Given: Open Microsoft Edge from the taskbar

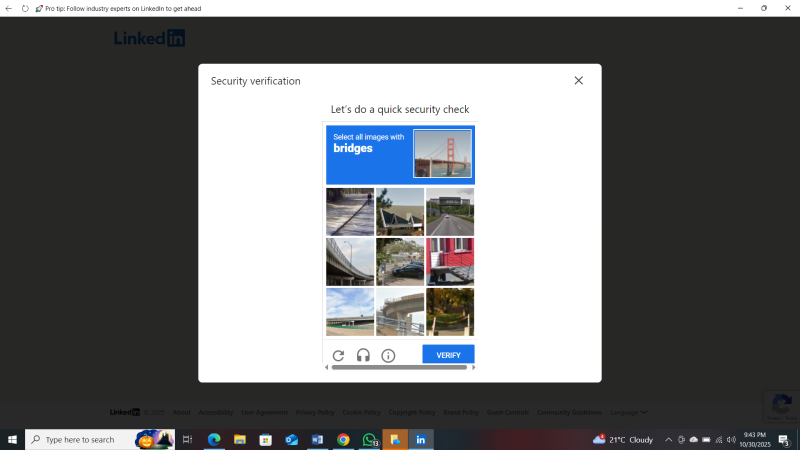Looking at the screenshot, I should (213, 439).
